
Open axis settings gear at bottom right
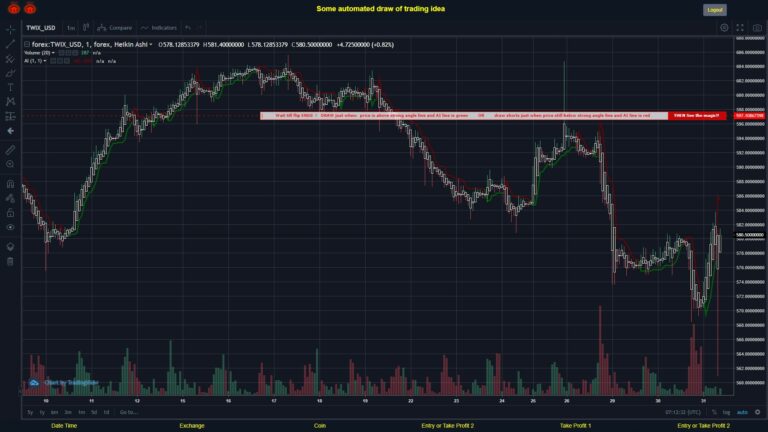pyautogui.click(x=757, y=412)
